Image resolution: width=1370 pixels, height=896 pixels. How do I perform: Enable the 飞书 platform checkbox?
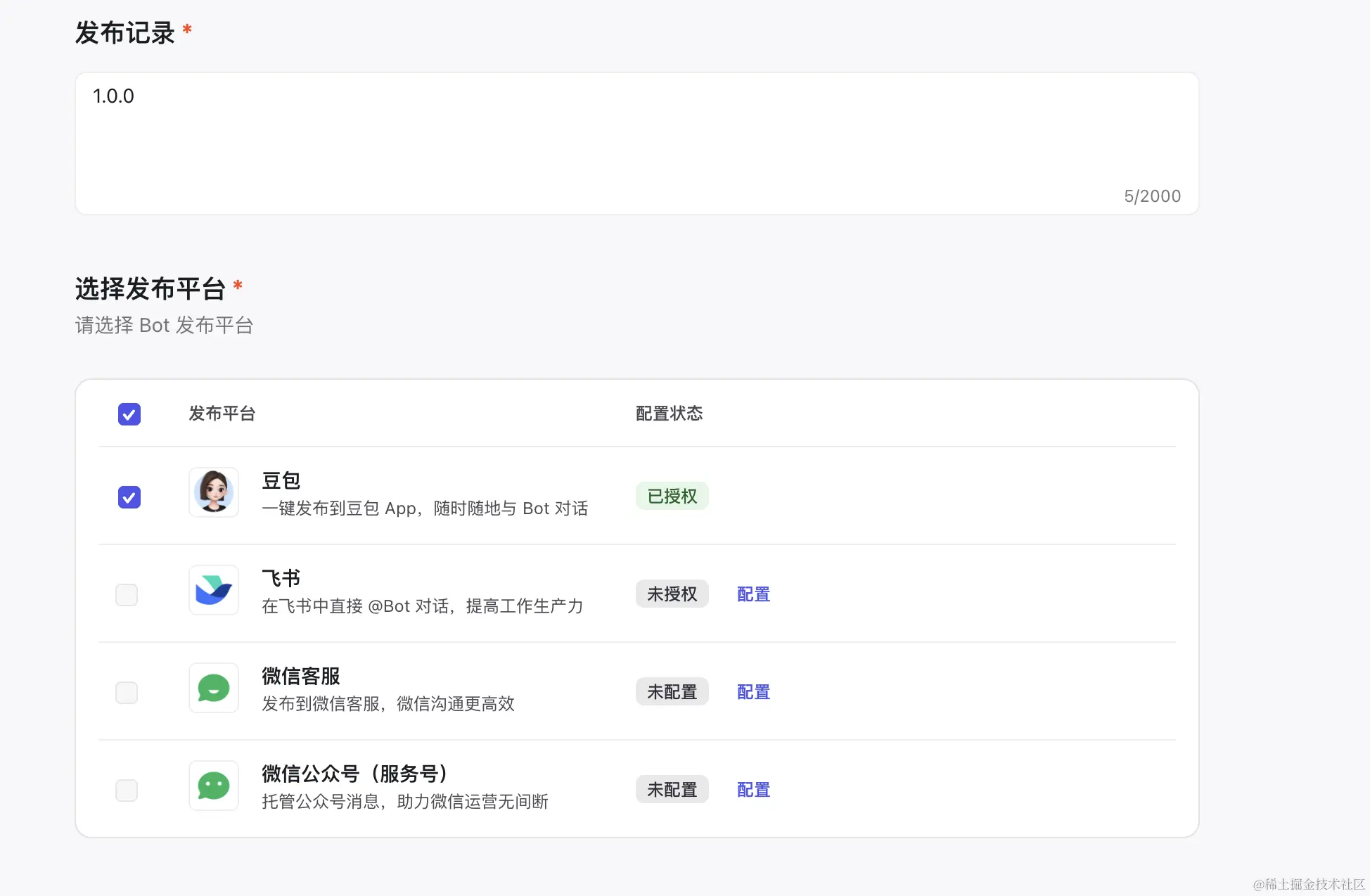[127, 594]
